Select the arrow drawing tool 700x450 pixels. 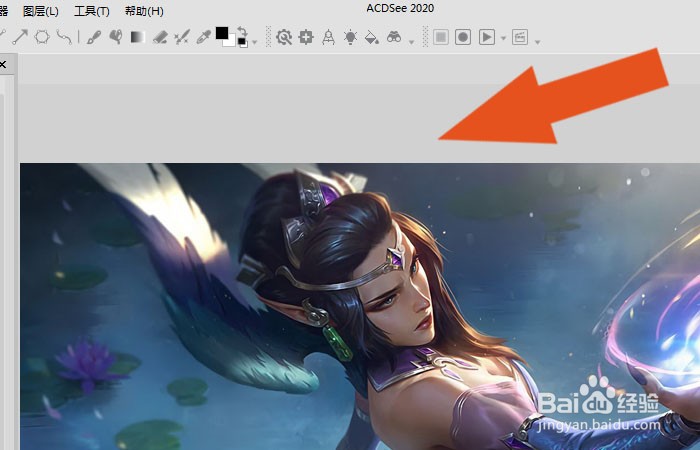[20, 37]
